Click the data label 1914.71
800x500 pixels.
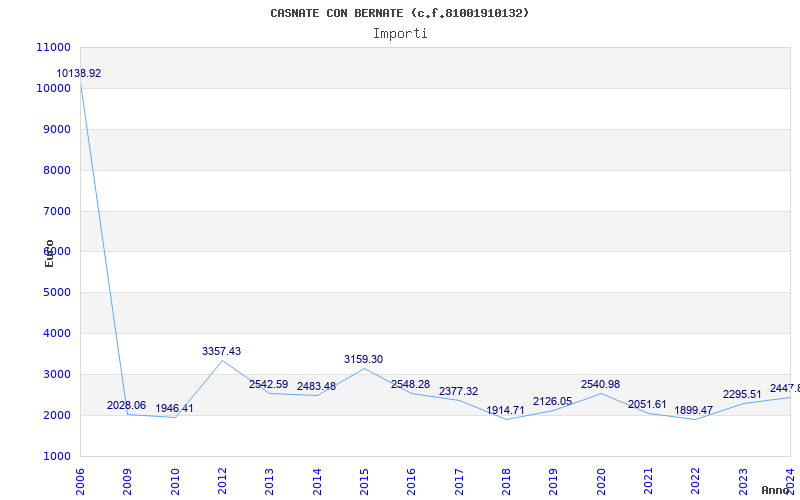505,411
